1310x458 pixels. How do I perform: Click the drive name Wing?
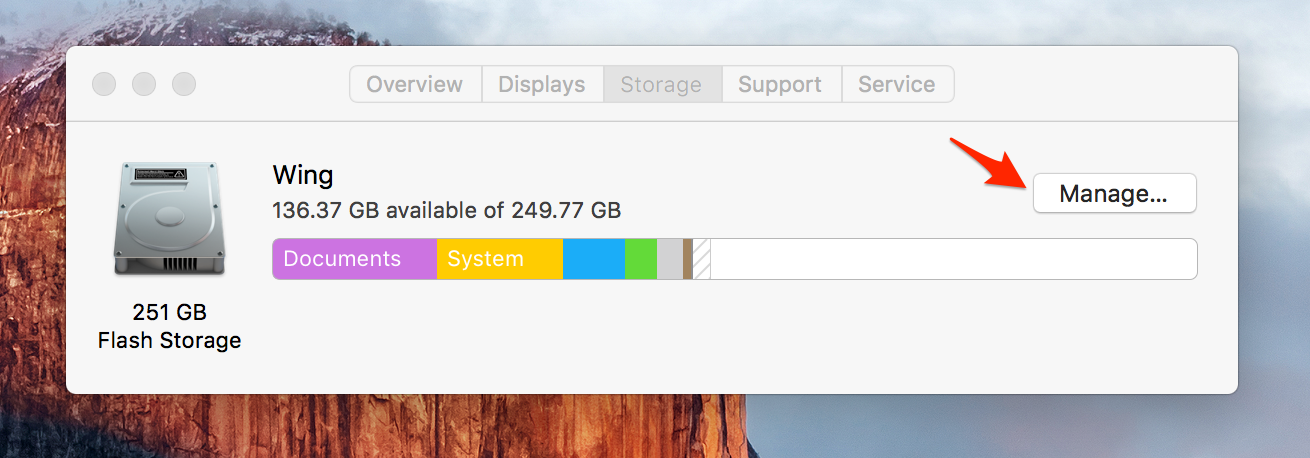click(303, 176)
